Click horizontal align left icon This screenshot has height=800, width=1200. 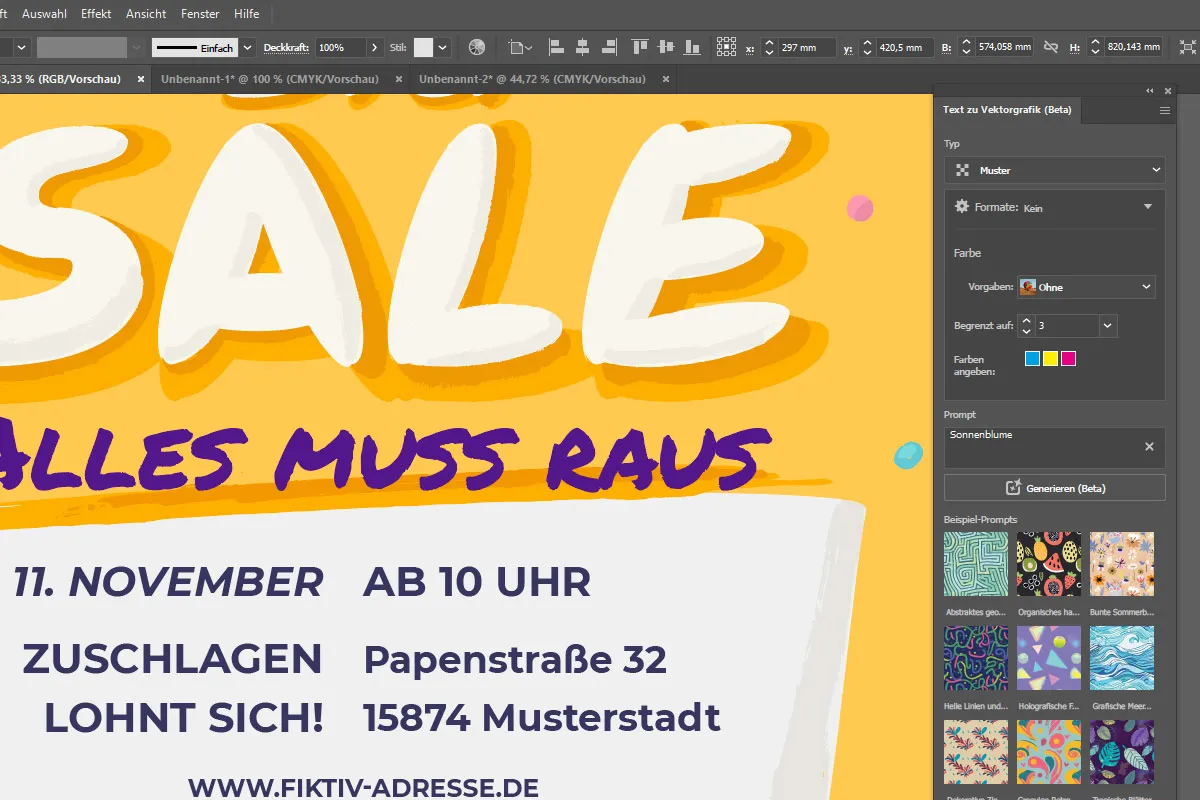tap(557, 47)
